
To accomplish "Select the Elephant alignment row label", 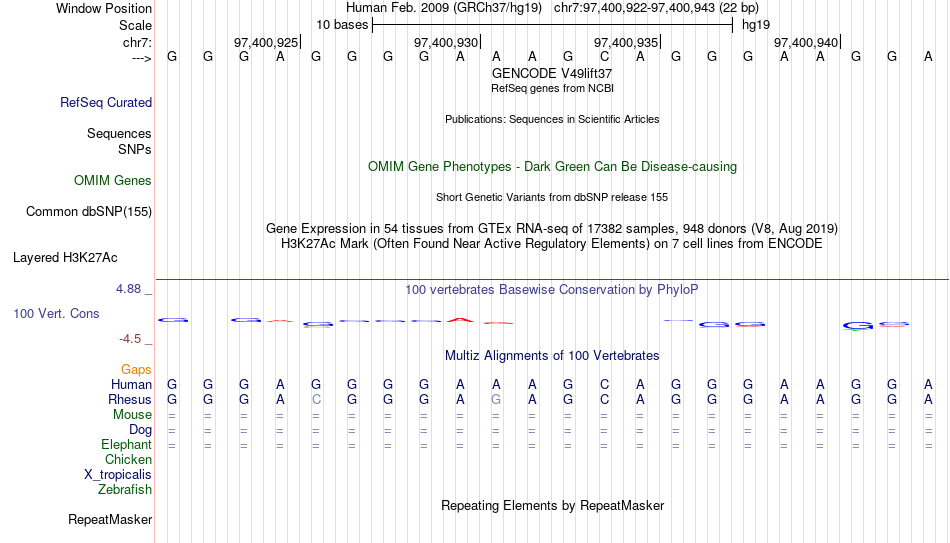I will 126,445.
